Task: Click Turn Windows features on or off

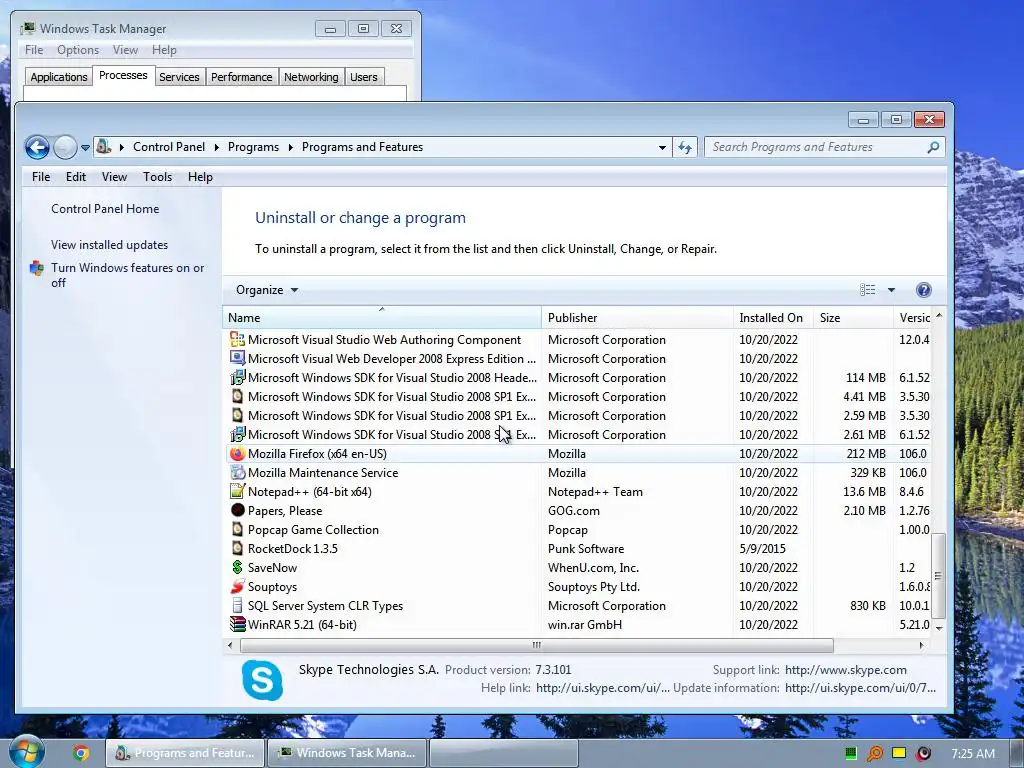Action: click(128, 275)
